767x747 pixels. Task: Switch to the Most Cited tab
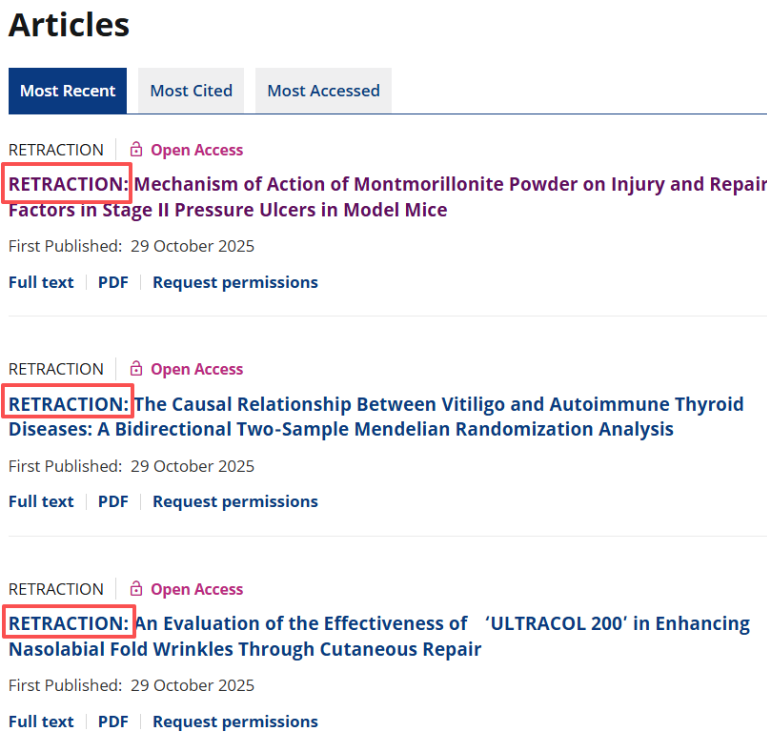click(x=191, y=91)
